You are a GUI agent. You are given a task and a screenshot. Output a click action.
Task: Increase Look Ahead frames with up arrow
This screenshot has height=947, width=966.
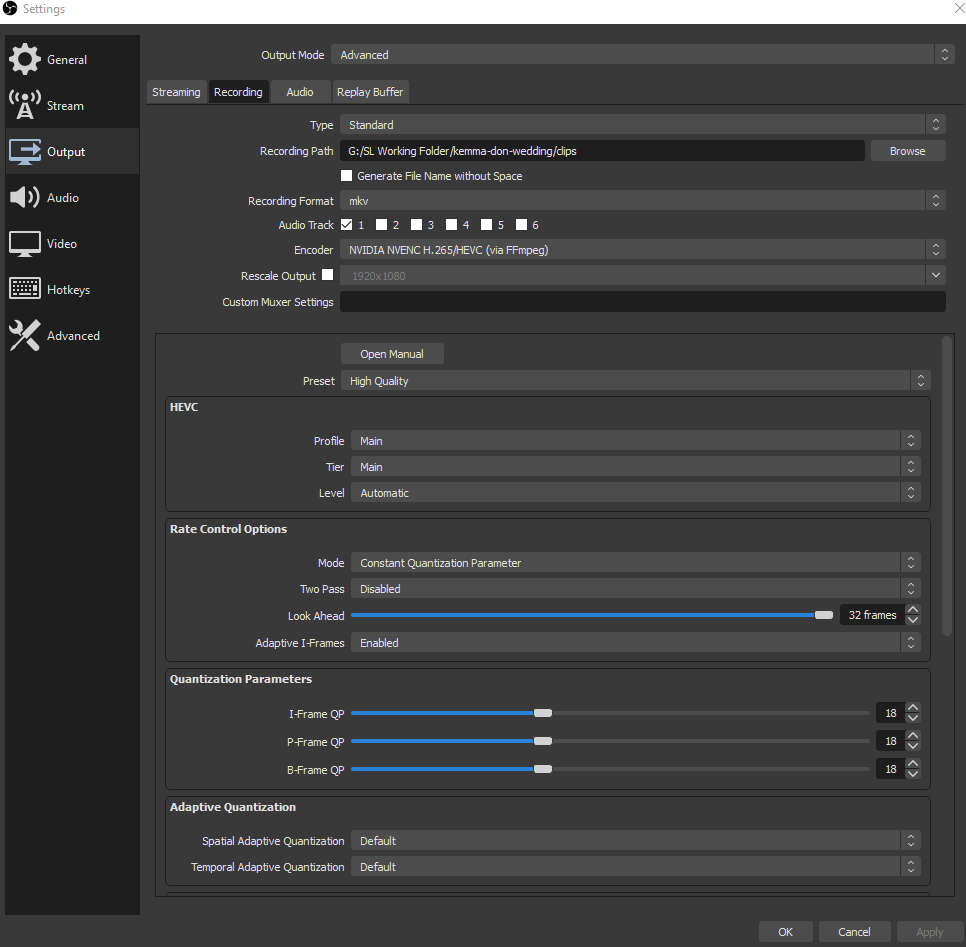(913, 609)
